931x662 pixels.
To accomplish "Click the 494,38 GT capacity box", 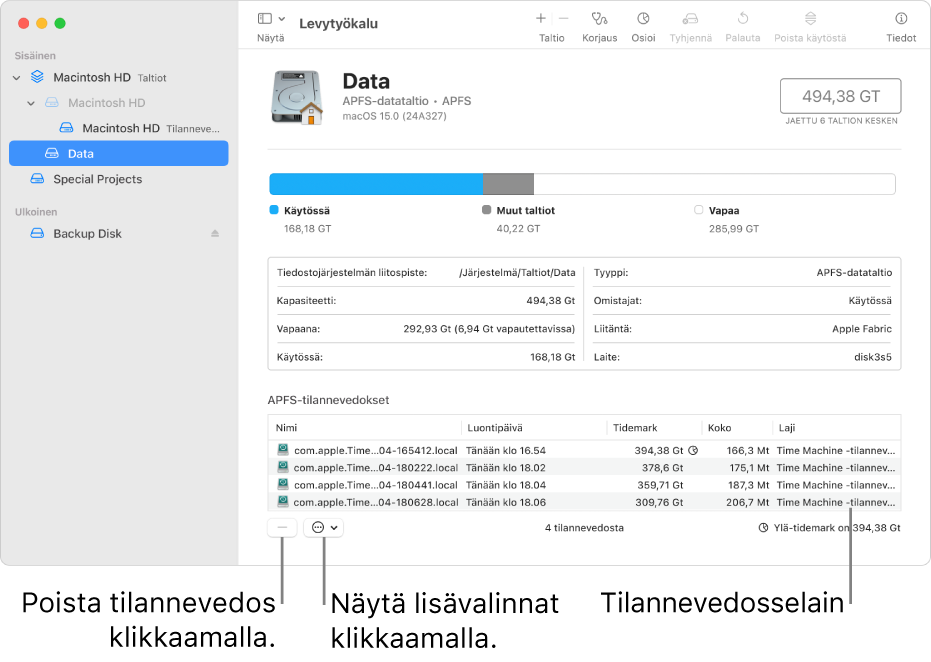I will point(840,96).
